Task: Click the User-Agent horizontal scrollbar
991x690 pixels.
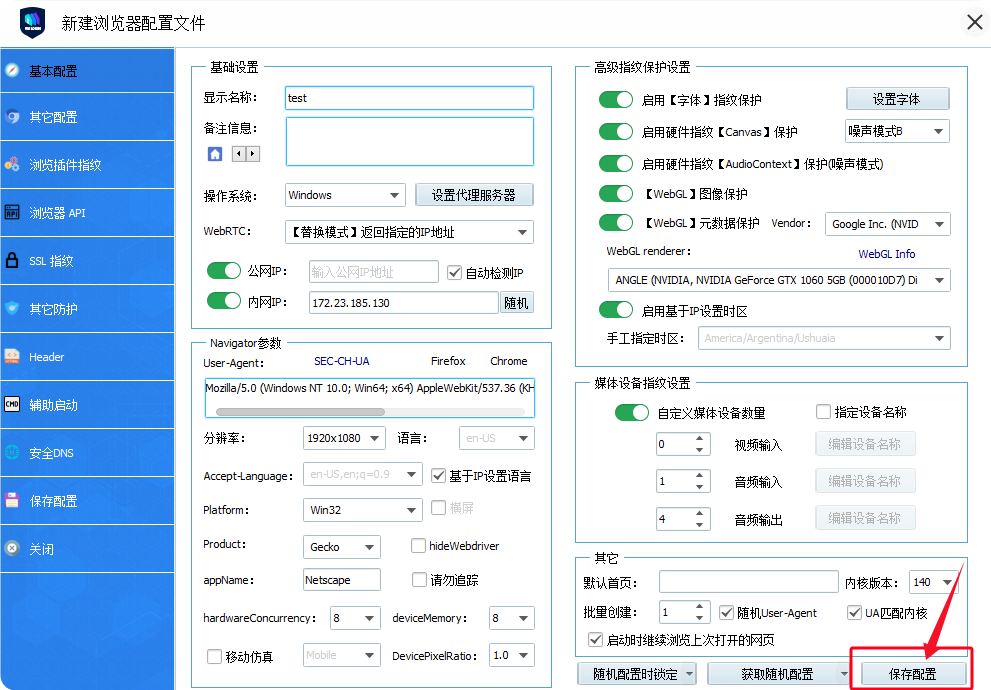Action: 300,412
